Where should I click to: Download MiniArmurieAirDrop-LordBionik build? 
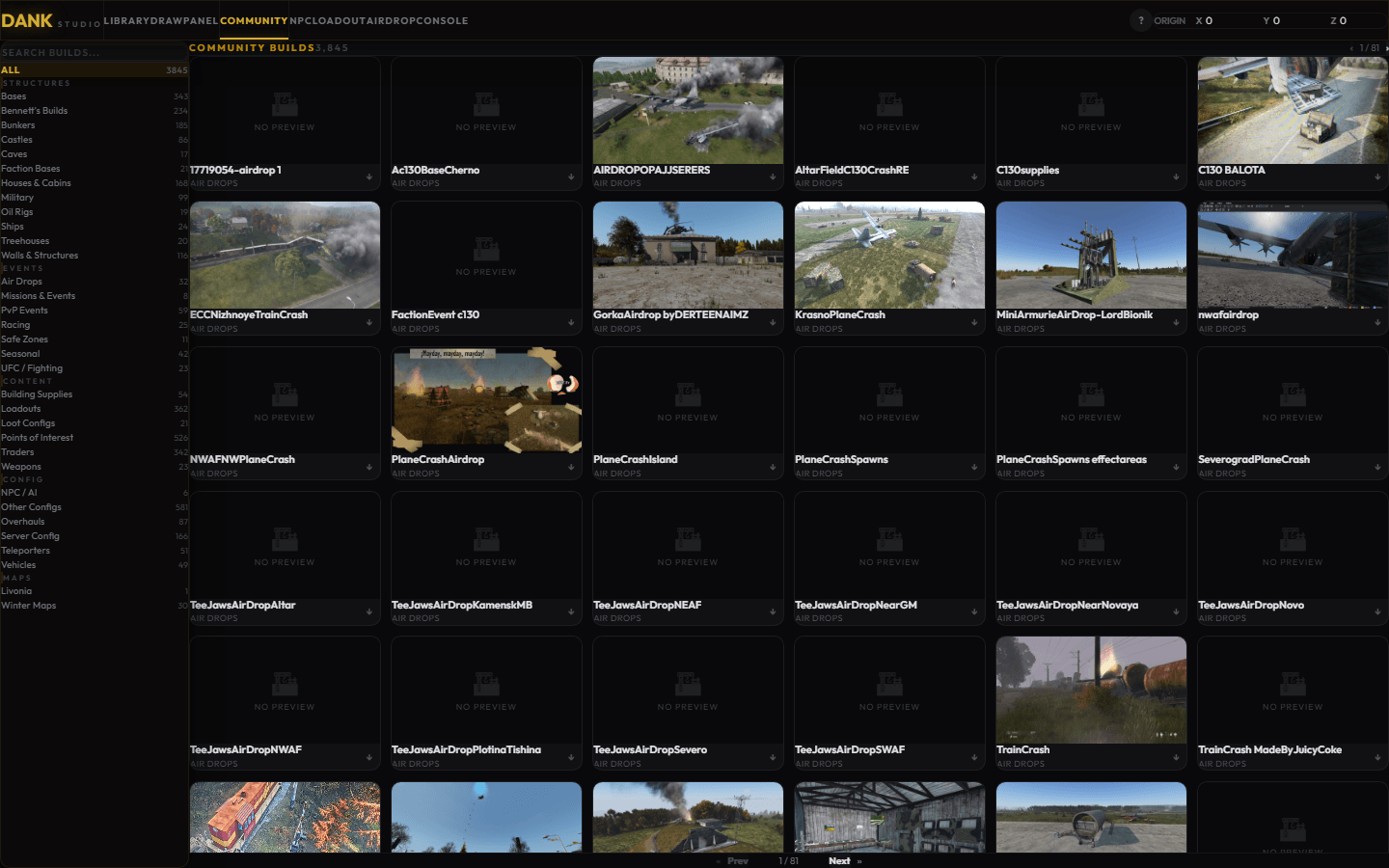pyautogui.click(x=1176, y=322)
